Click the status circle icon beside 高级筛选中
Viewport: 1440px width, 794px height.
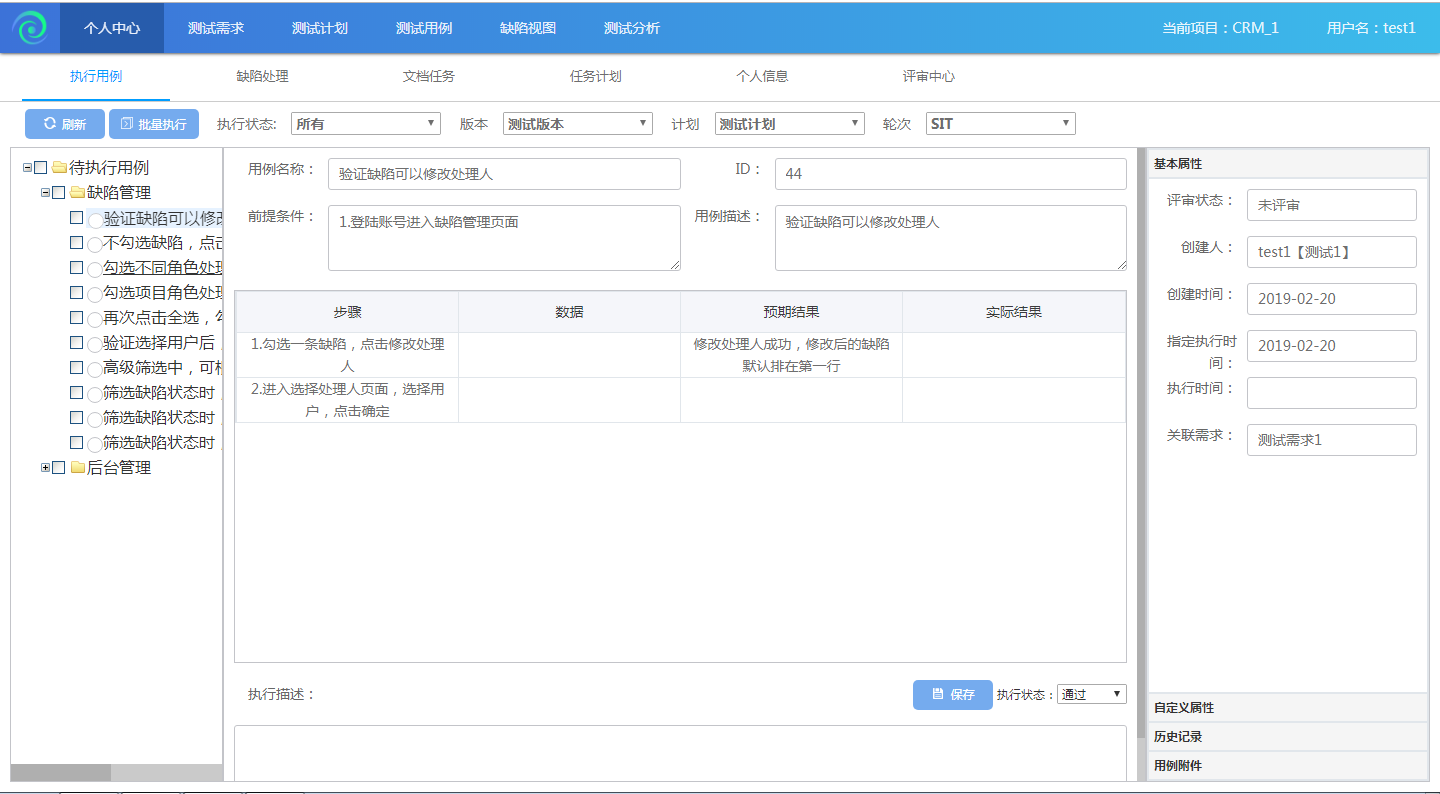point(95,369)
